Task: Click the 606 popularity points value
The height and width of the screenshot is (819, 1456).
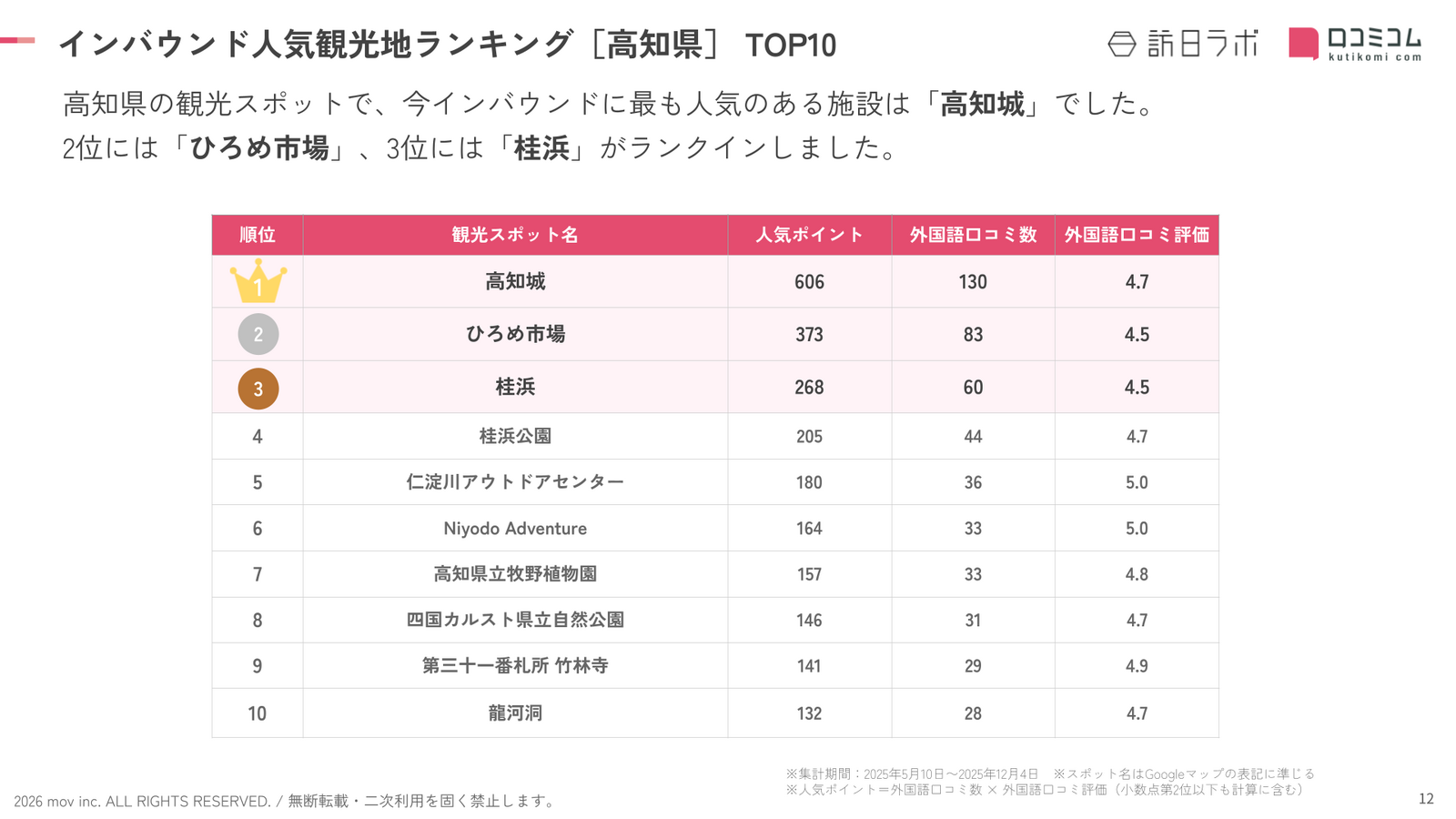Action: coord(809,282)
